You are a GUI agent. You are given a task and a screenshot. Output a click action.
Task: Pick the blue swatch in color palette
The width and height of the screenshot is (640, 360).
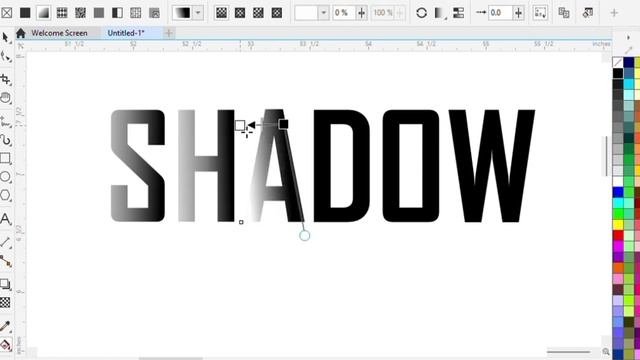click(x=618, y=192)
